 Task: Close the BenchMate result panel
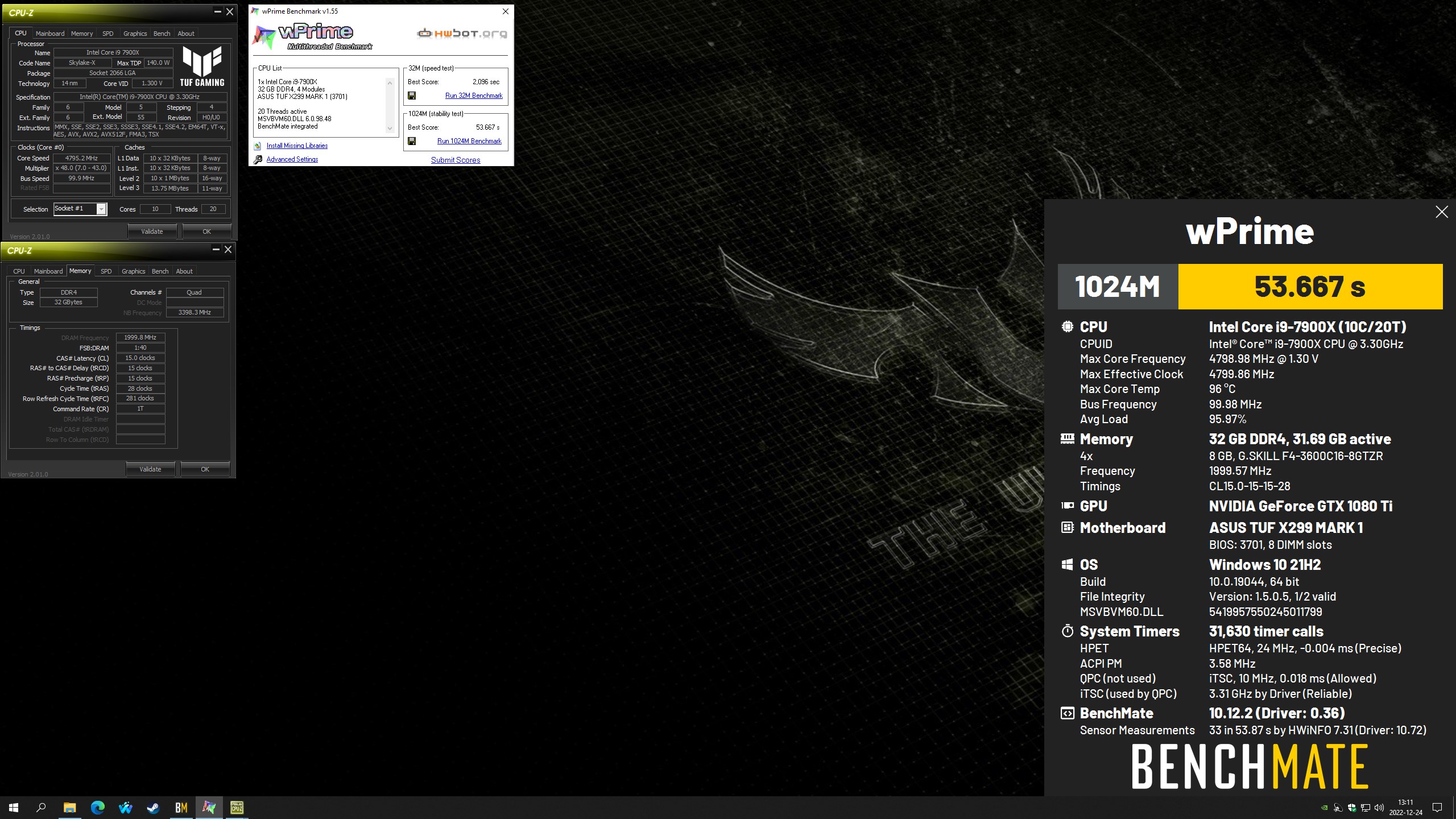[1442, 212]
